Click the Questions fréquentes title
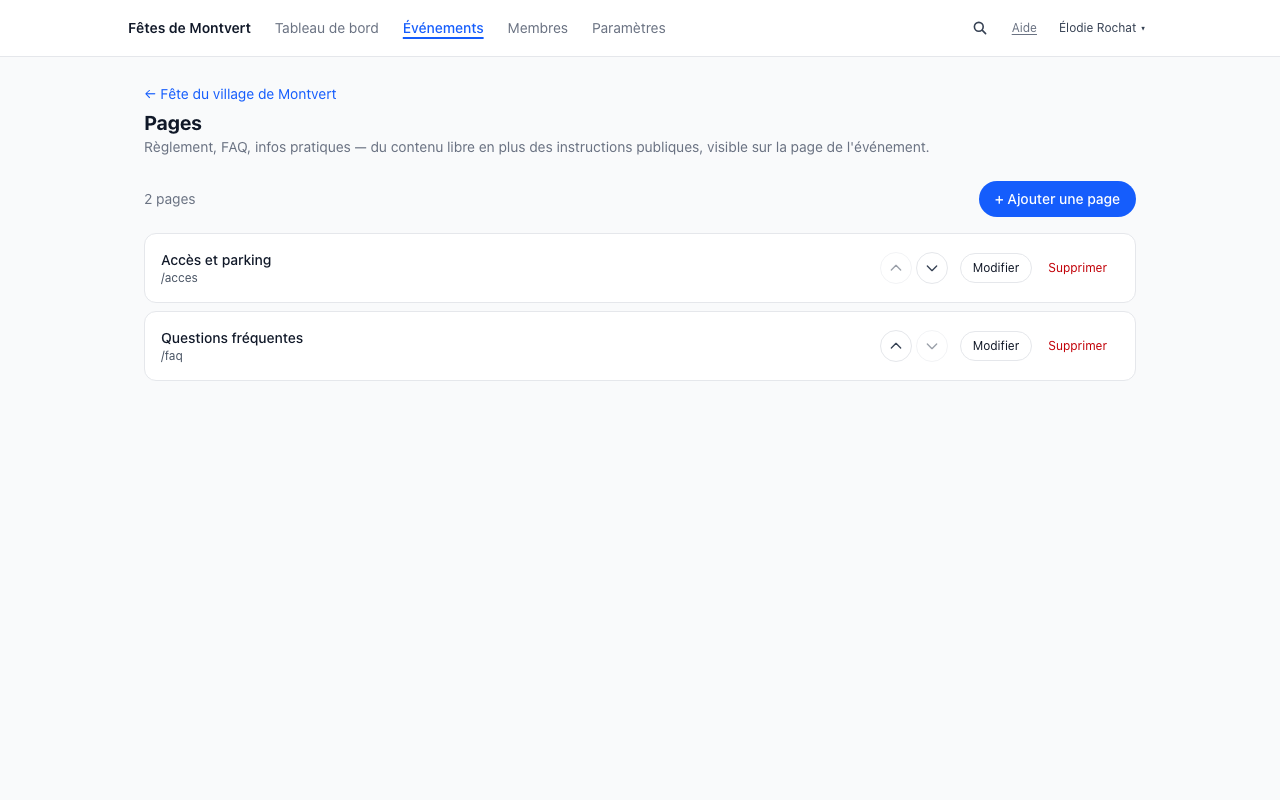The height and width of the screenshot is (800, 1280). pos(232,338)
